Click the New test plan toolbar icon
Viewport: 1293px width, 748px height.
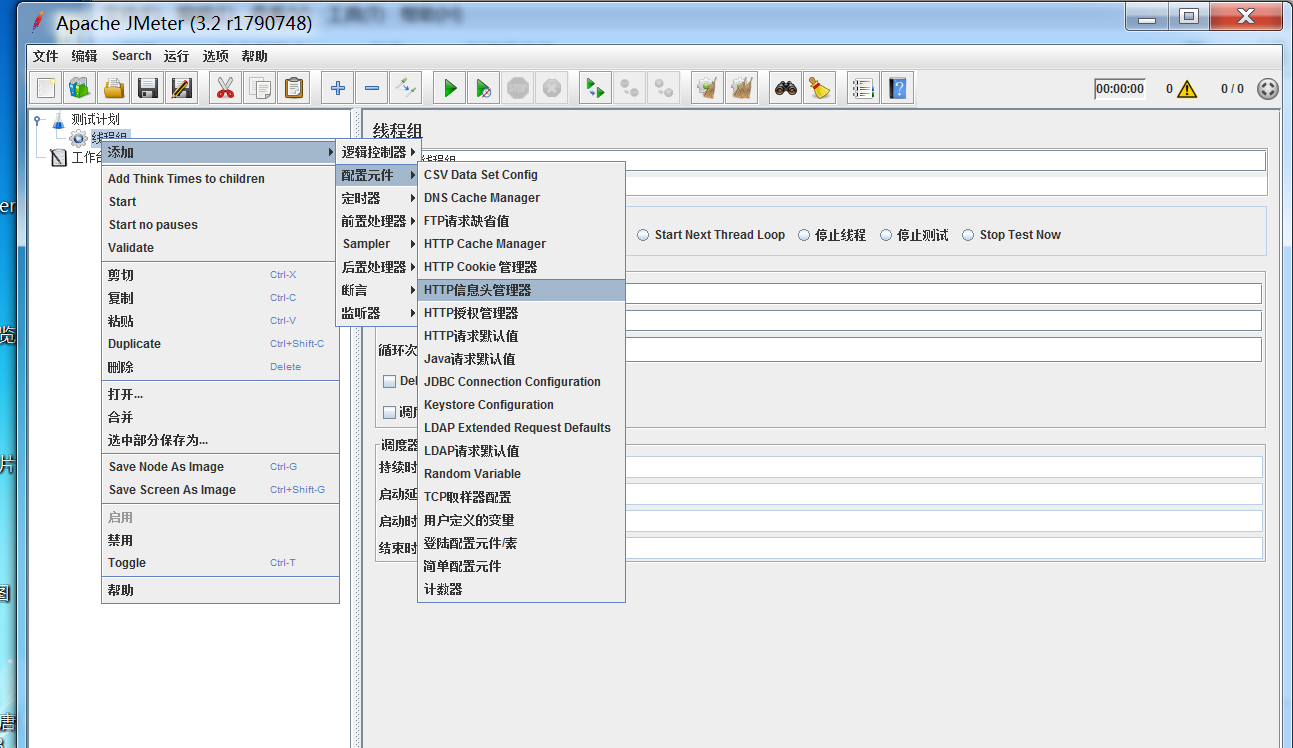pyautogui.click(x=46, y=88)
